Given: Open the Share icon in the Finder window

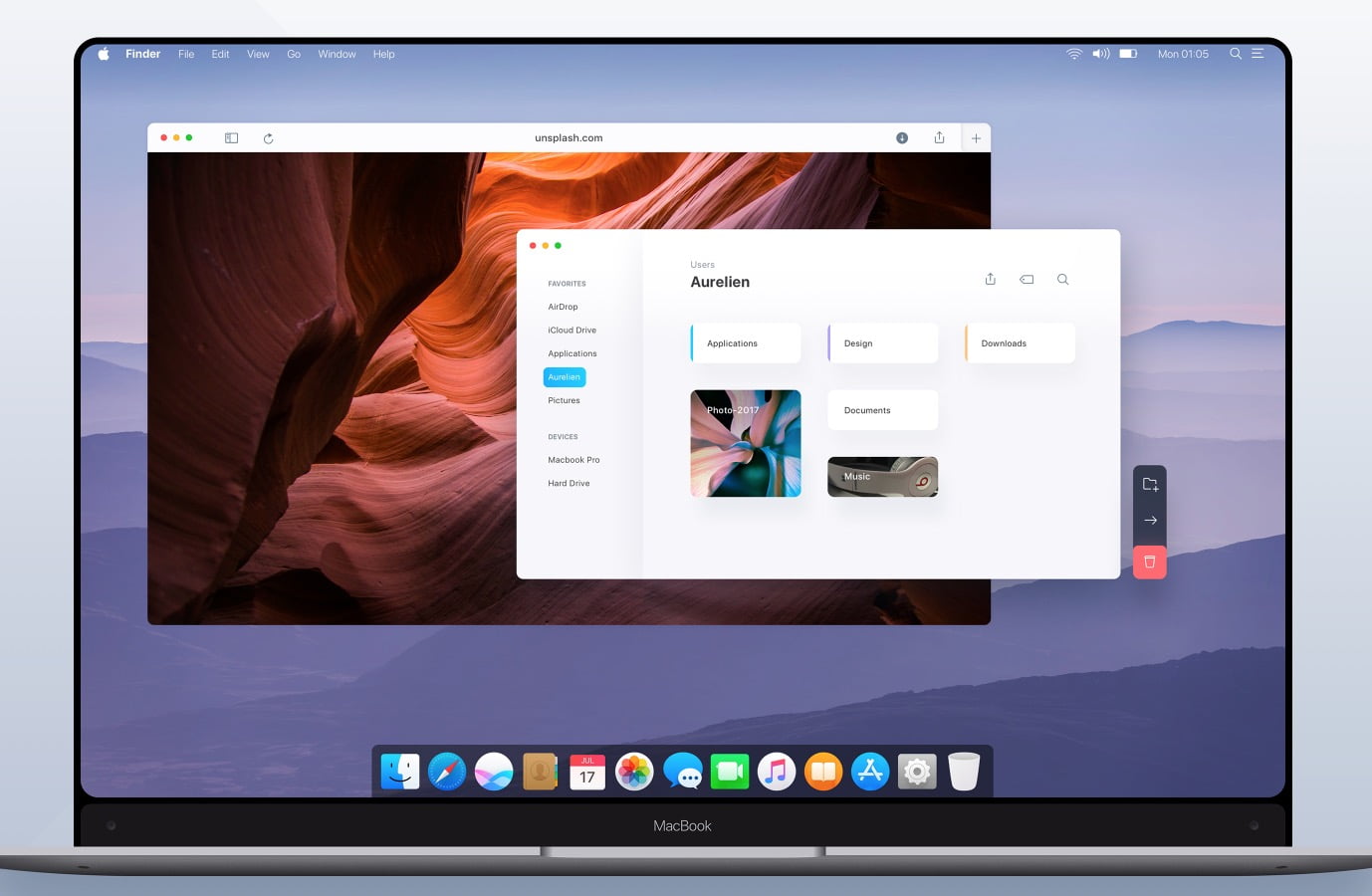Looking at the screenshot, I should point(990,279).
